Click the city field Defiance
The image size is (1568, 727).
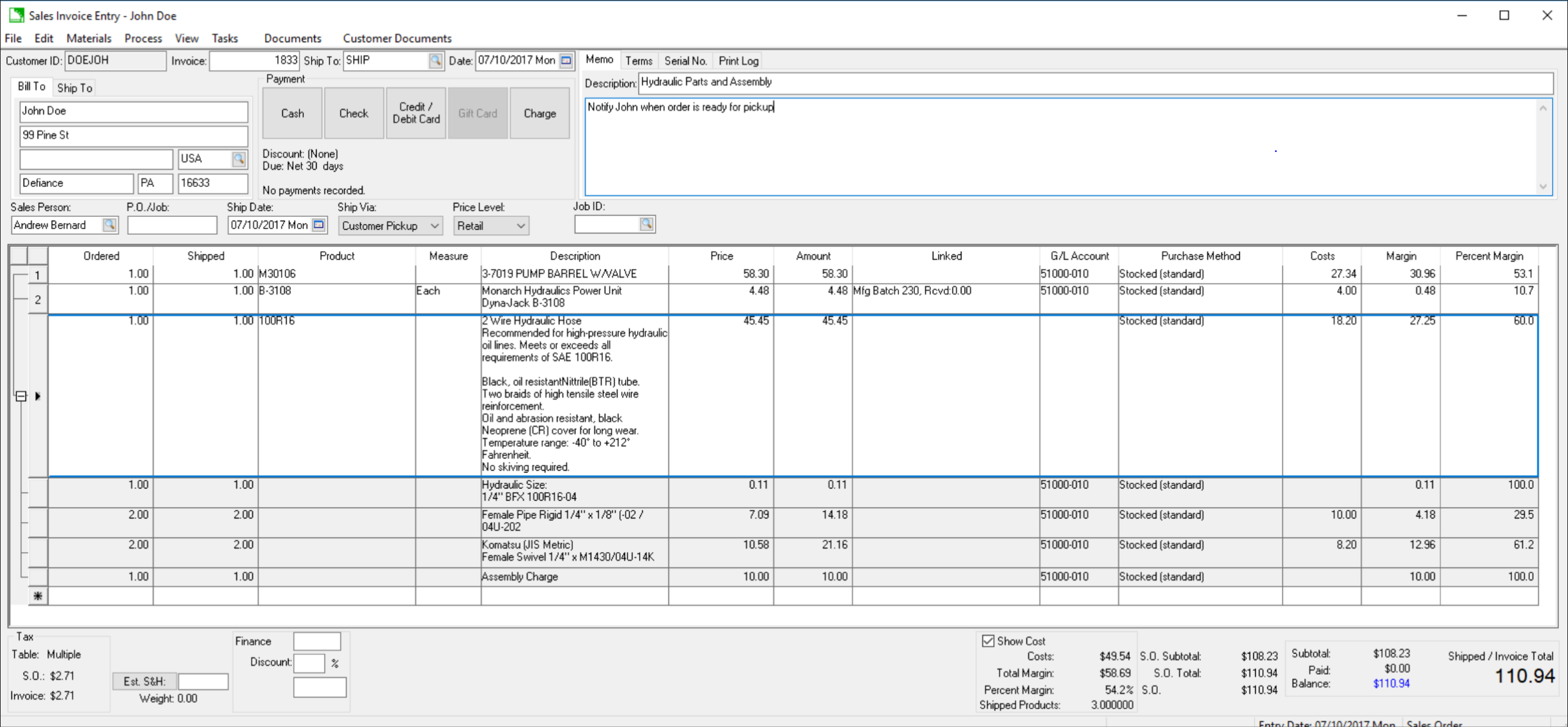[76, 183]
